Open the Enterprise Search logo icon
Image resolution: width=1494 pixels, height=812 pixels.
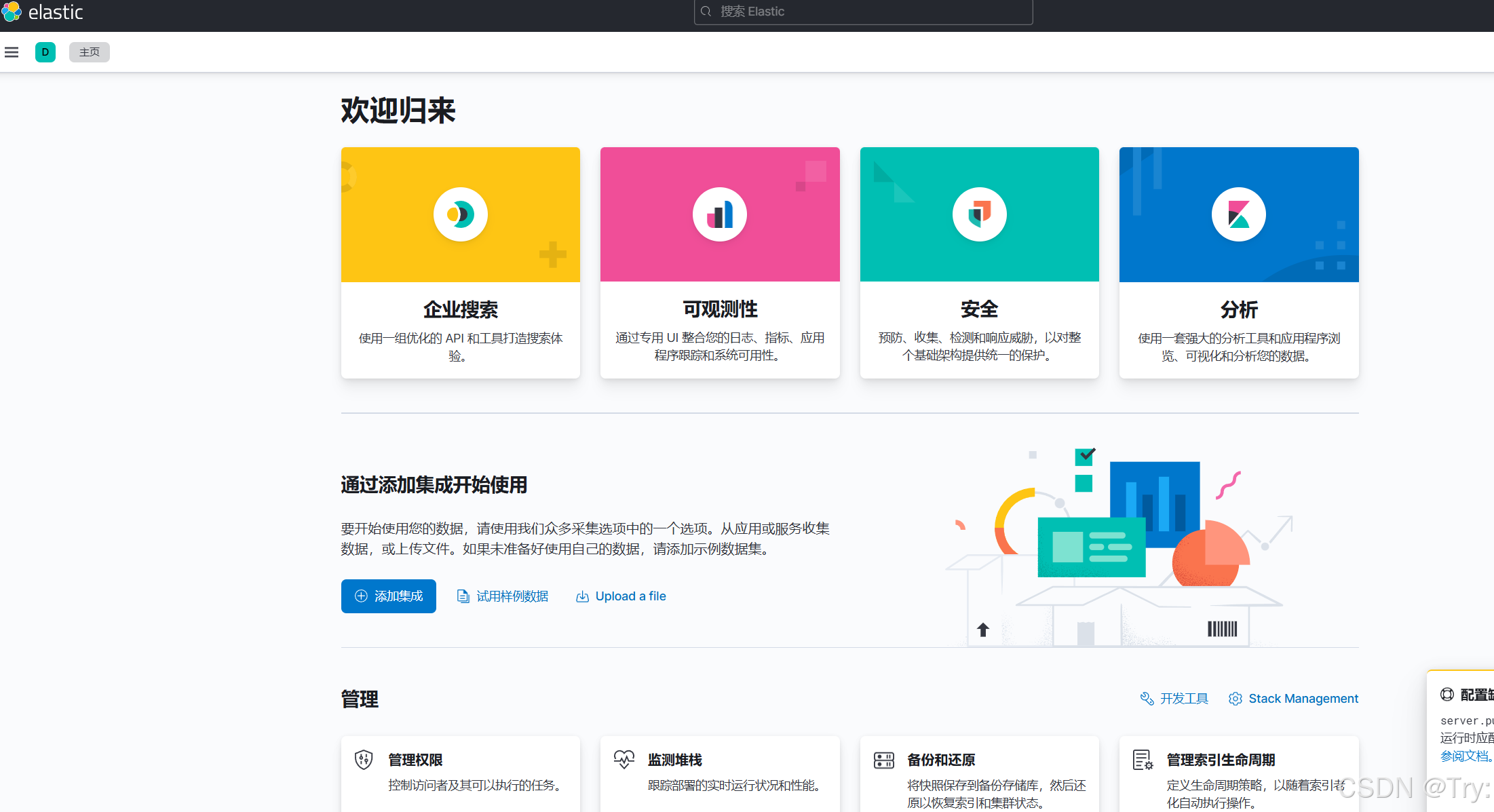point(461,214)
